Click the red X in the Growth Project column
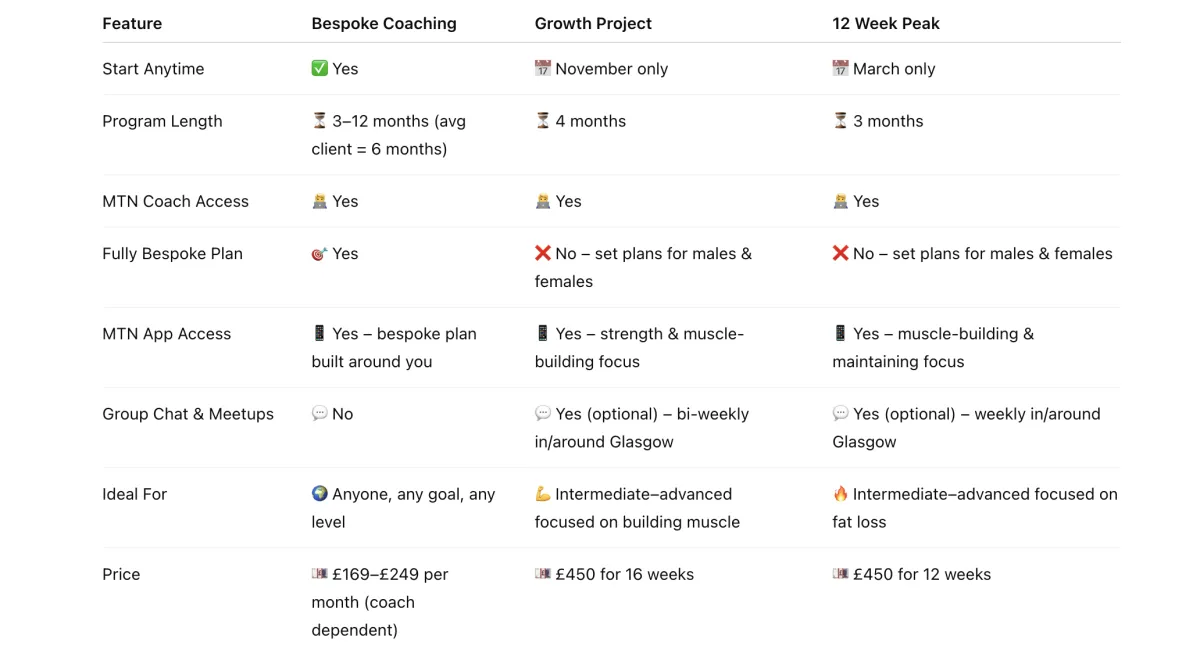1200x667 pixels. coord(543,254)
